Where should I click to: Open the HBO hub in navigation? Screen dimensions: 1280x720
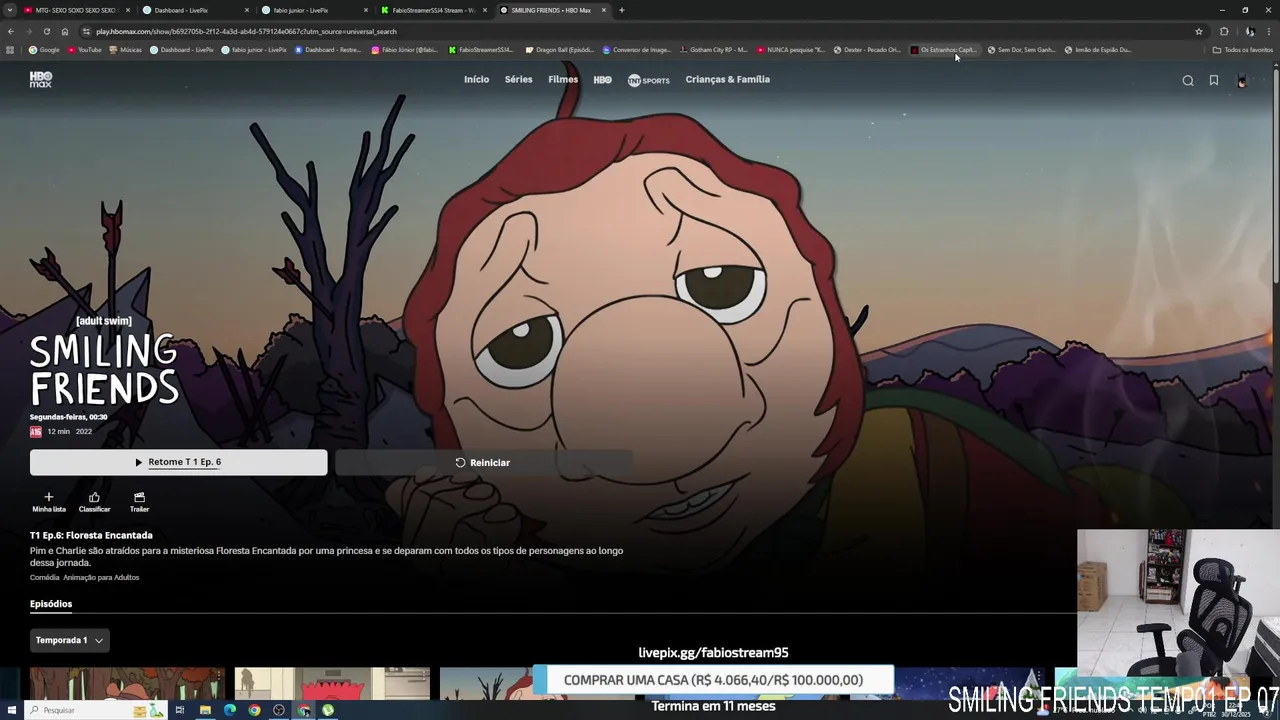coord(602,80)
